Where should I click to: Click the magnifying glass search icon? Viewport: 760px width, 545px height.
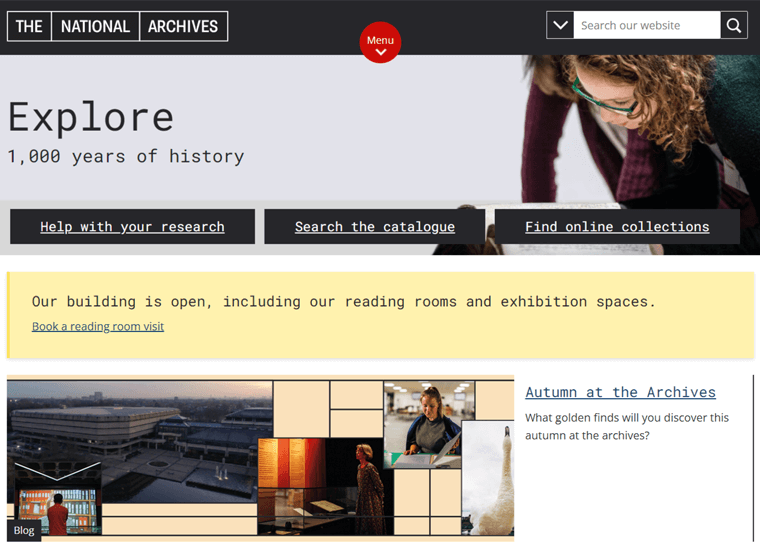point(734,26)
